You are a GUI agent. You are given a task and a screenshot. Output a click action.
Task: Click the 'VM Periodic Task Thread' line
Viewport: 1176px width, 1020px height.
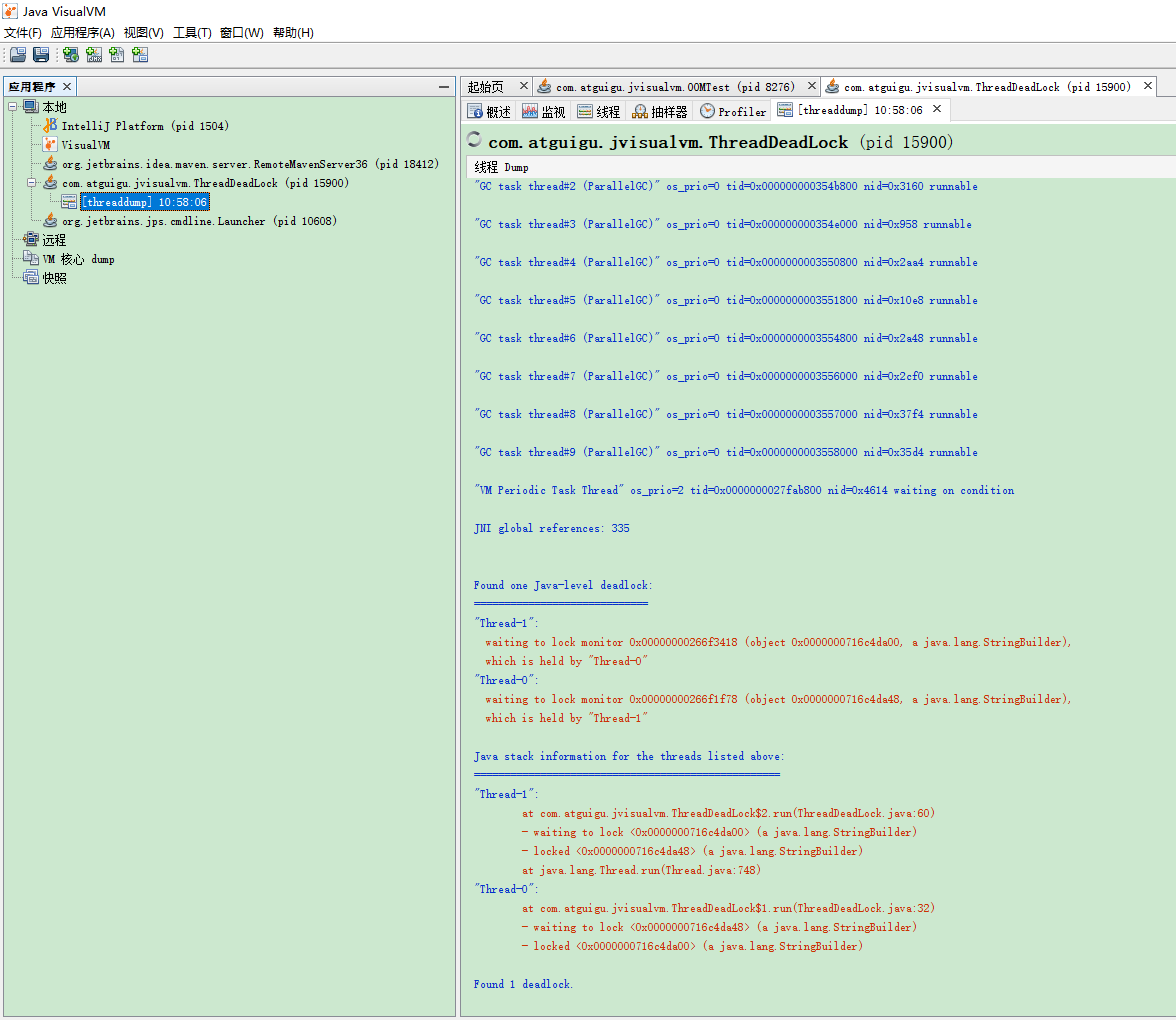[x=744, y=490]
